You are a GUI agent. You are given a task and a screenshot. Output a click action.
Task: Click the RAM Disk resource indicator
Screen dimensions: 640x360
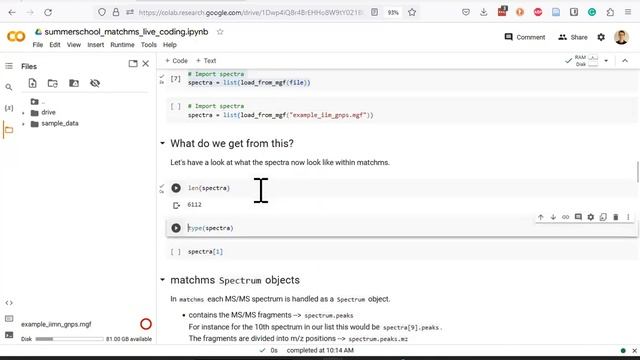pyautogui.click(x=586, y=61)
